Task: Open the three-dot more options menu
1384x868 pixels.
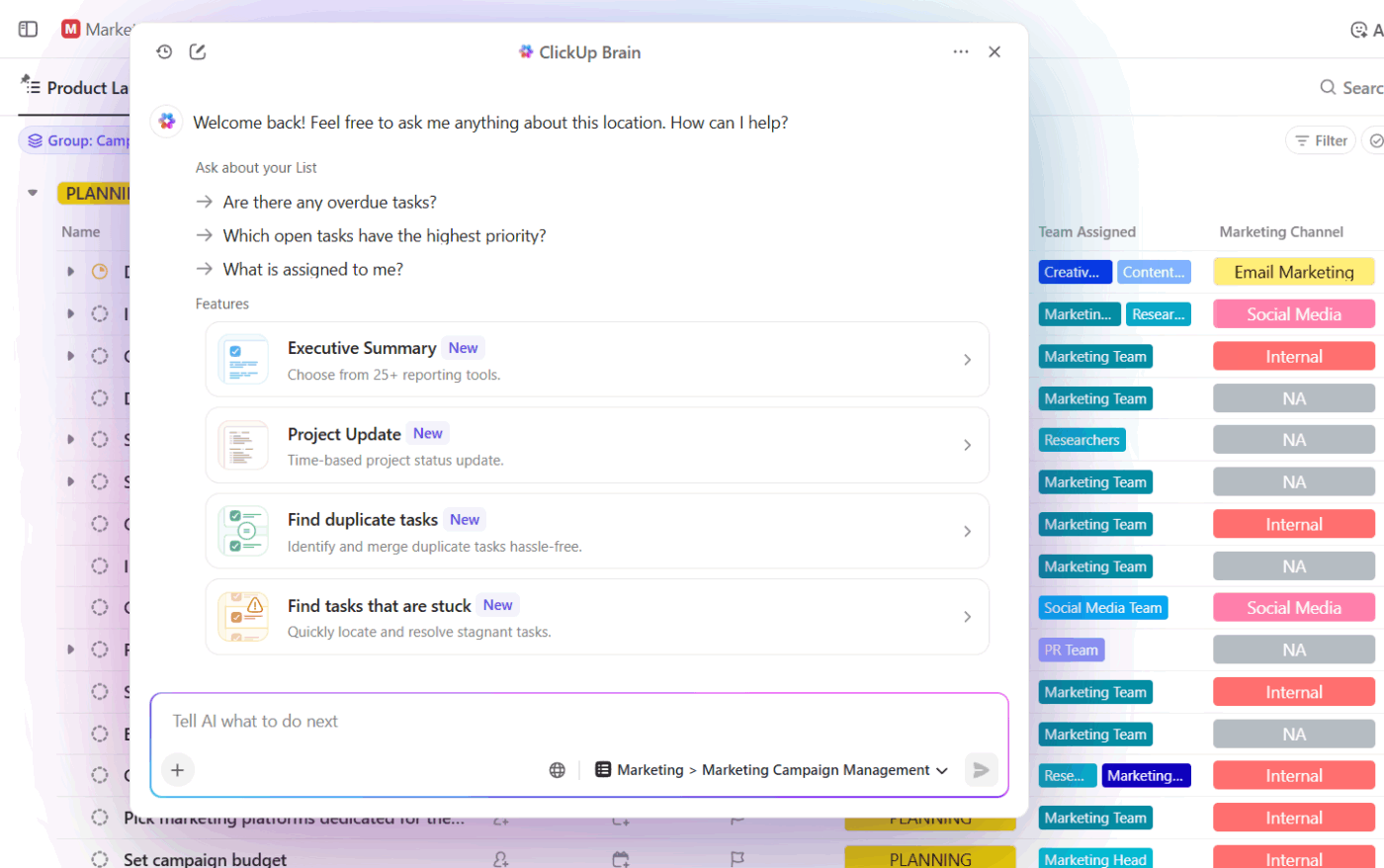Action: click(x=960, y=52)
